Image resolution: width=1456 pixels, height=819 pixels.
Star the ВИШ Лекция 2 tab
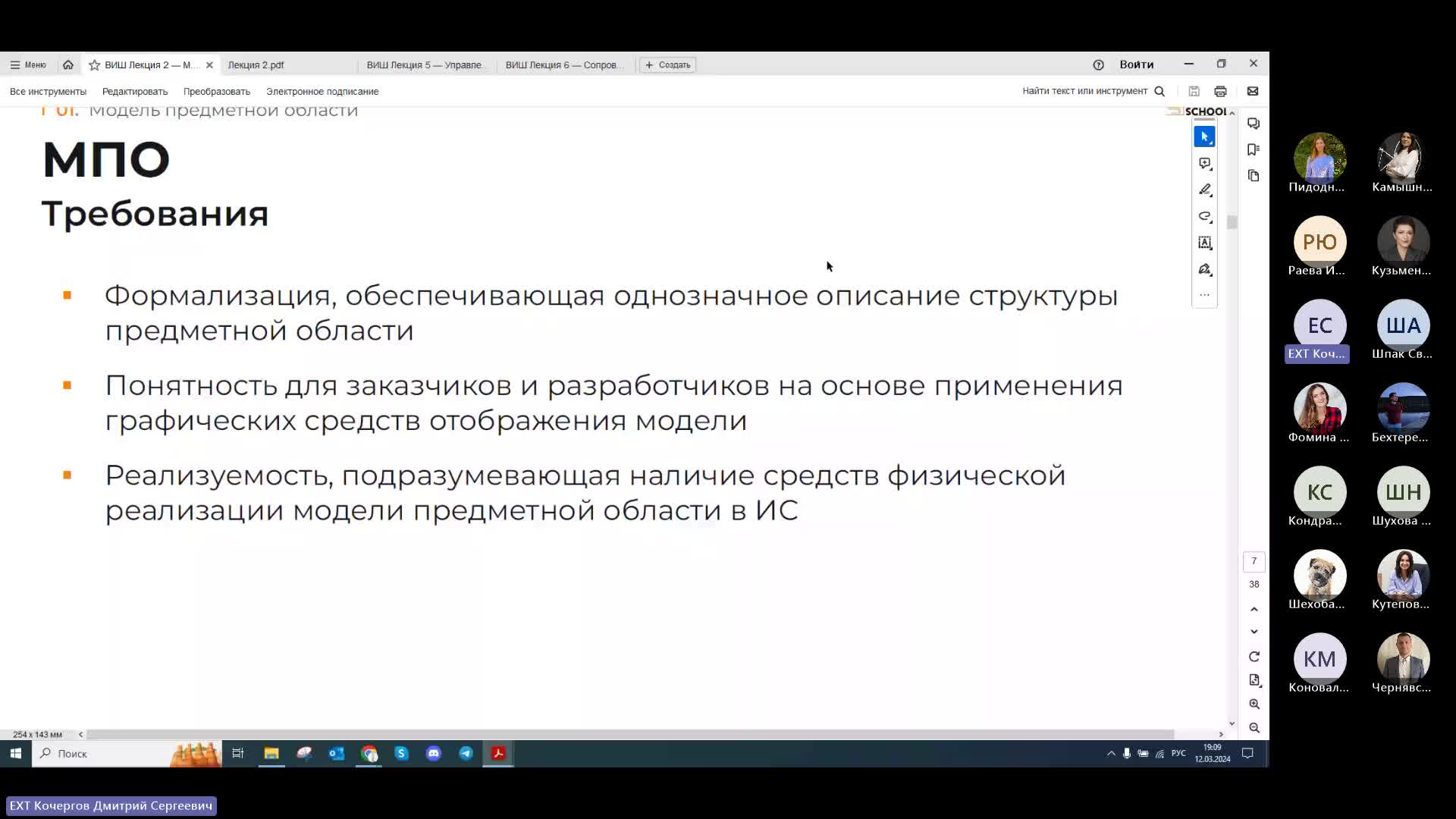(95, 65)
